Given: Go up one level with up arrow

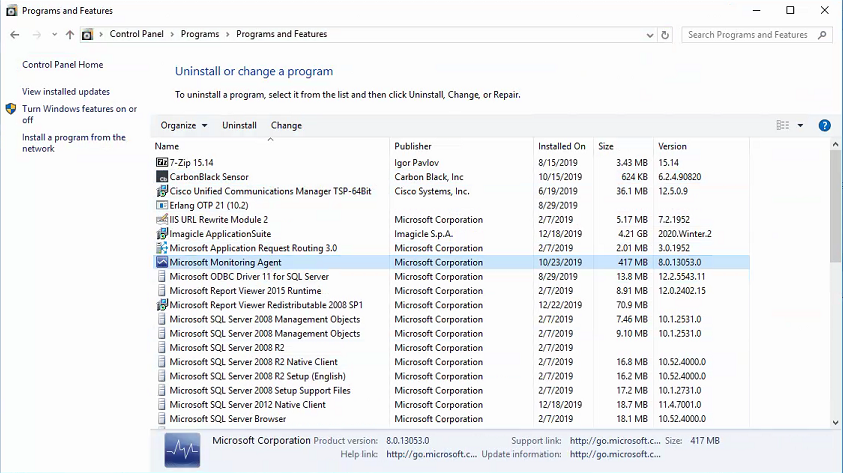Looking at the screenshot, I should [69, 34].
